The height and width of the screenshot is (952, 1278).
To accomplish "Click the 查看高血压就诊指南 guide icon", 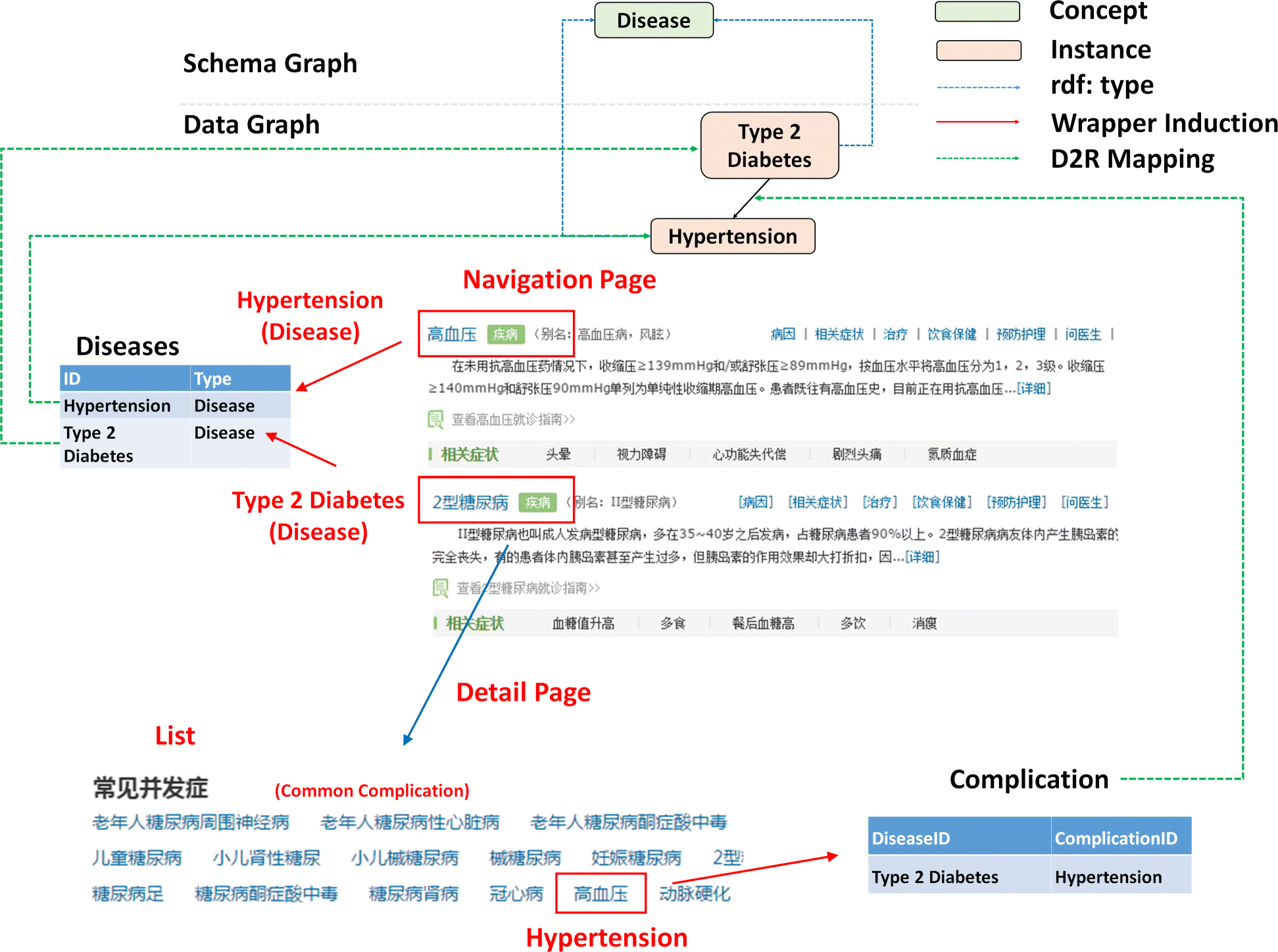I will pos(435,419).
